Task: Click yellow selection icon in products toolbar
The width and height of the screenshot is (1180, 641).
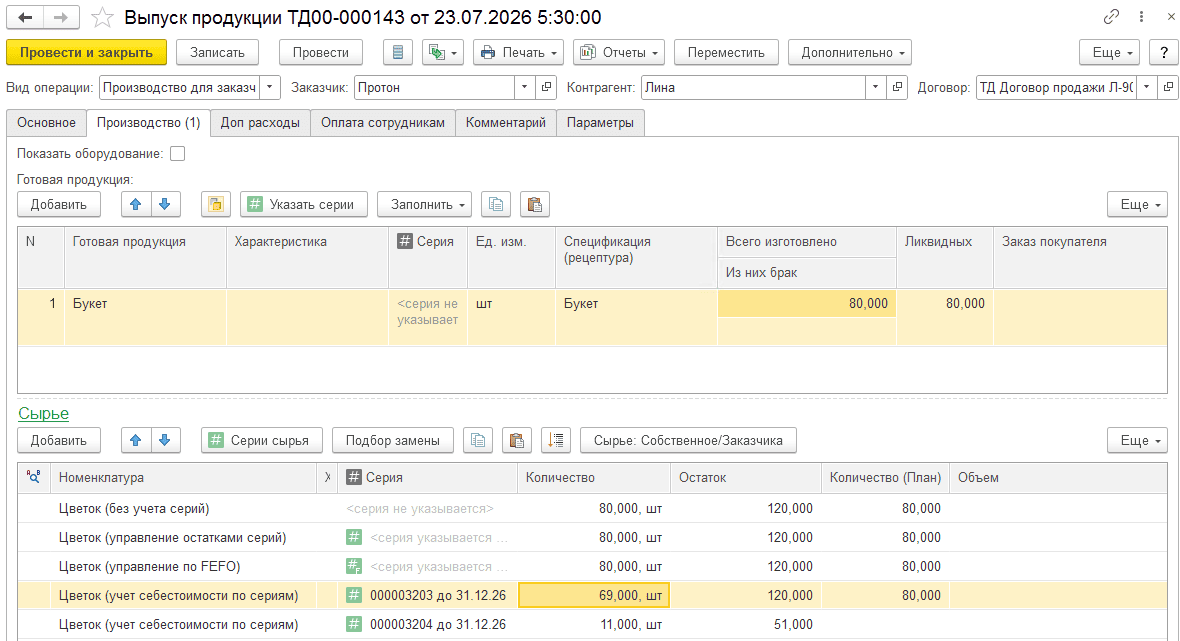Action: pyautogui.click(x=216, y=205)
